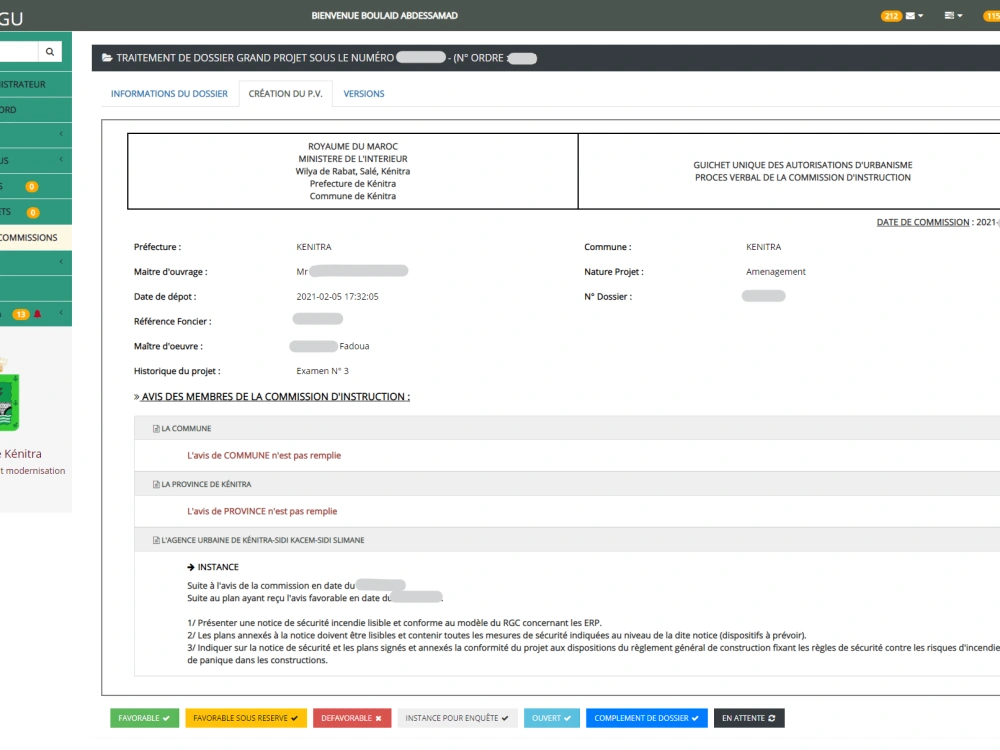Click the document icon beside LA PROVINCE DE KÉNITRA
1000x750 pixels.
[156, 484]
